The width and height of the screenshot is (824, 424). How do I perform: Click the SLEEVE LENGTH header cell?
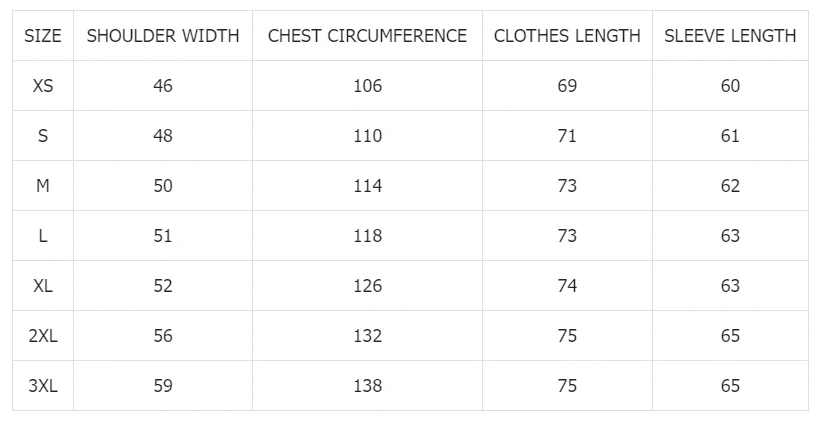click(x=730, y=36)
